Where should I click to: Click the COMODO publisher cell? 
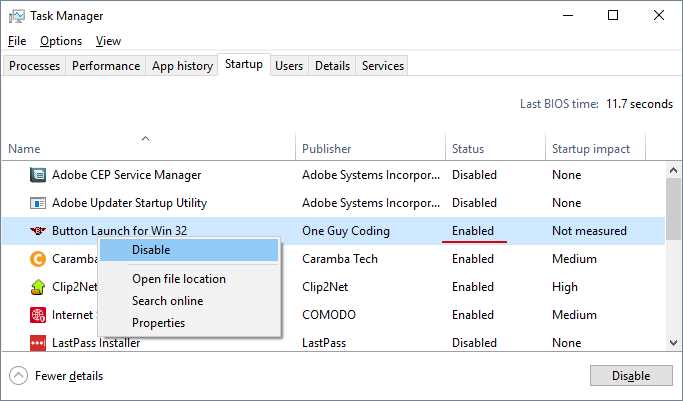click(329, 315)
